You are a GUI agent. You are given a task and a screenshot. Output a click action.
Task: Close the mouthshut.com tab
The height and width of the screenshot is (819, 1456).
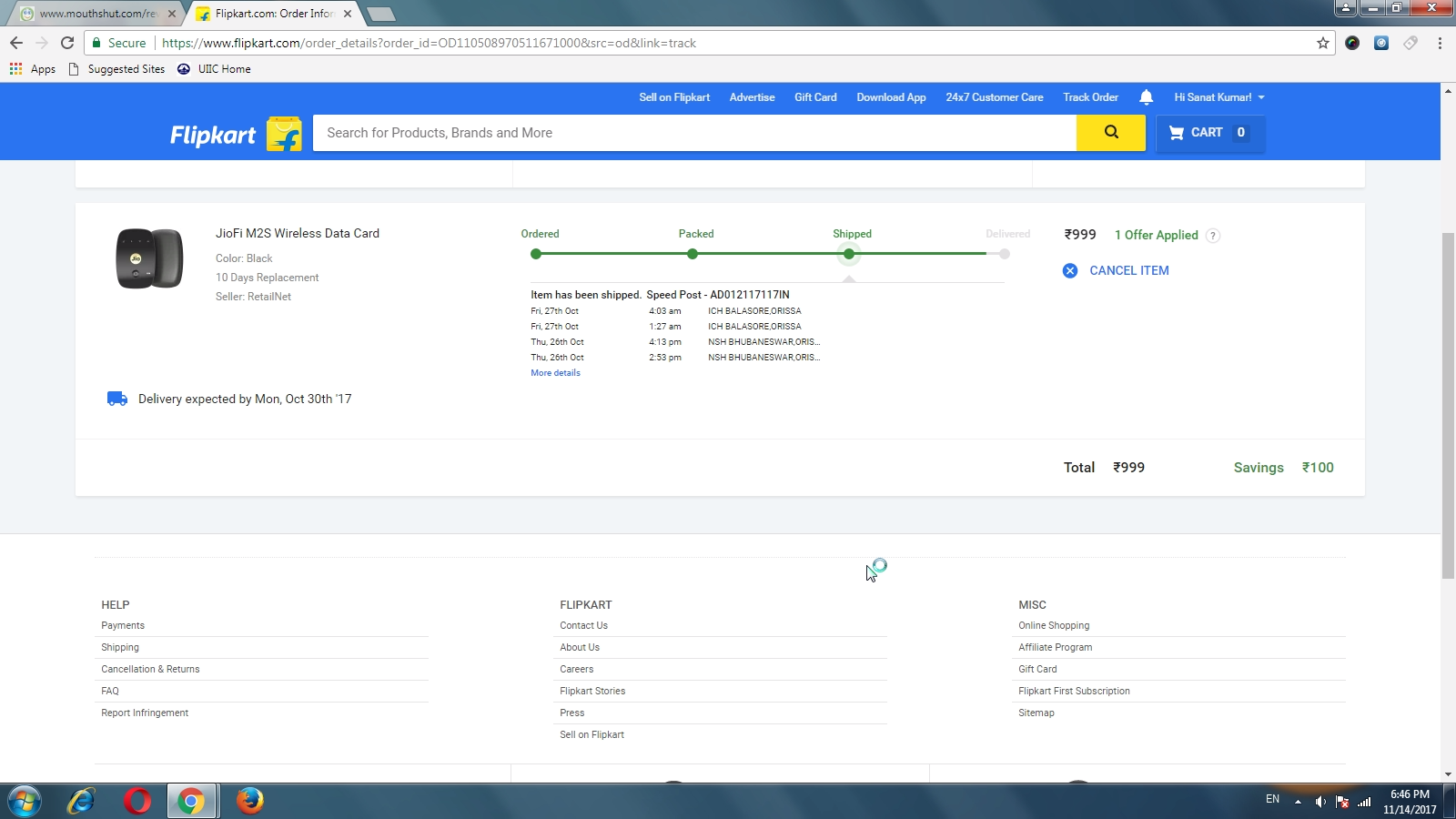tap(172, 14)
